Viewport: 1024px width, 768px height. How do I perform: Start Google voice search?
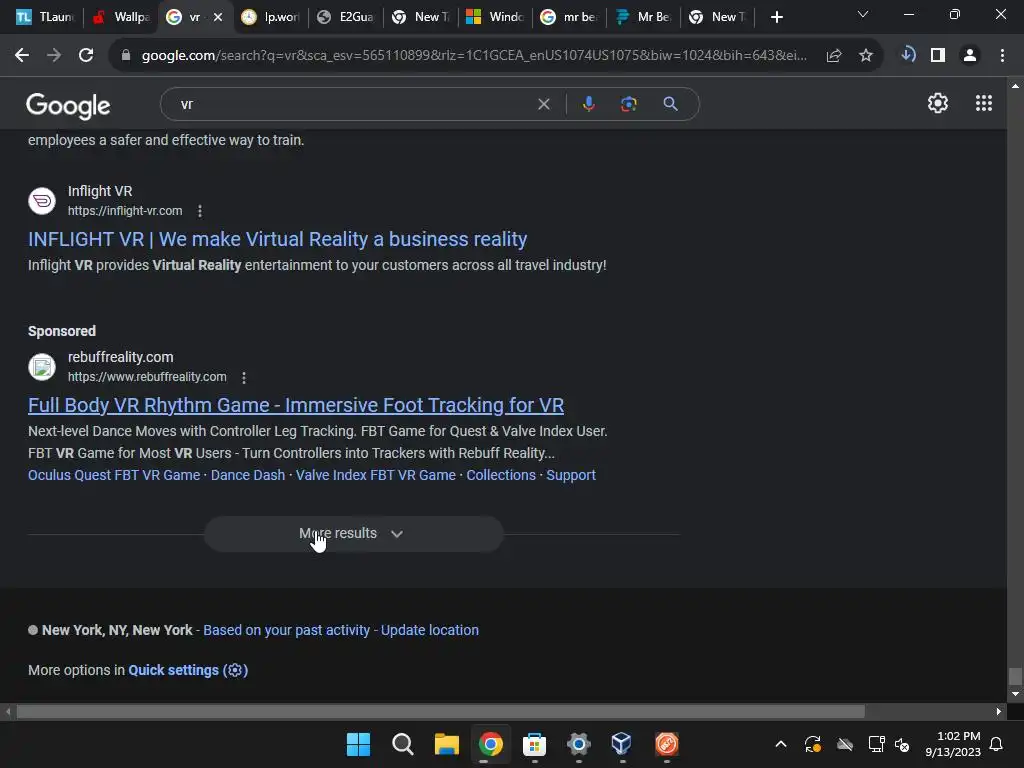(588, 104)
